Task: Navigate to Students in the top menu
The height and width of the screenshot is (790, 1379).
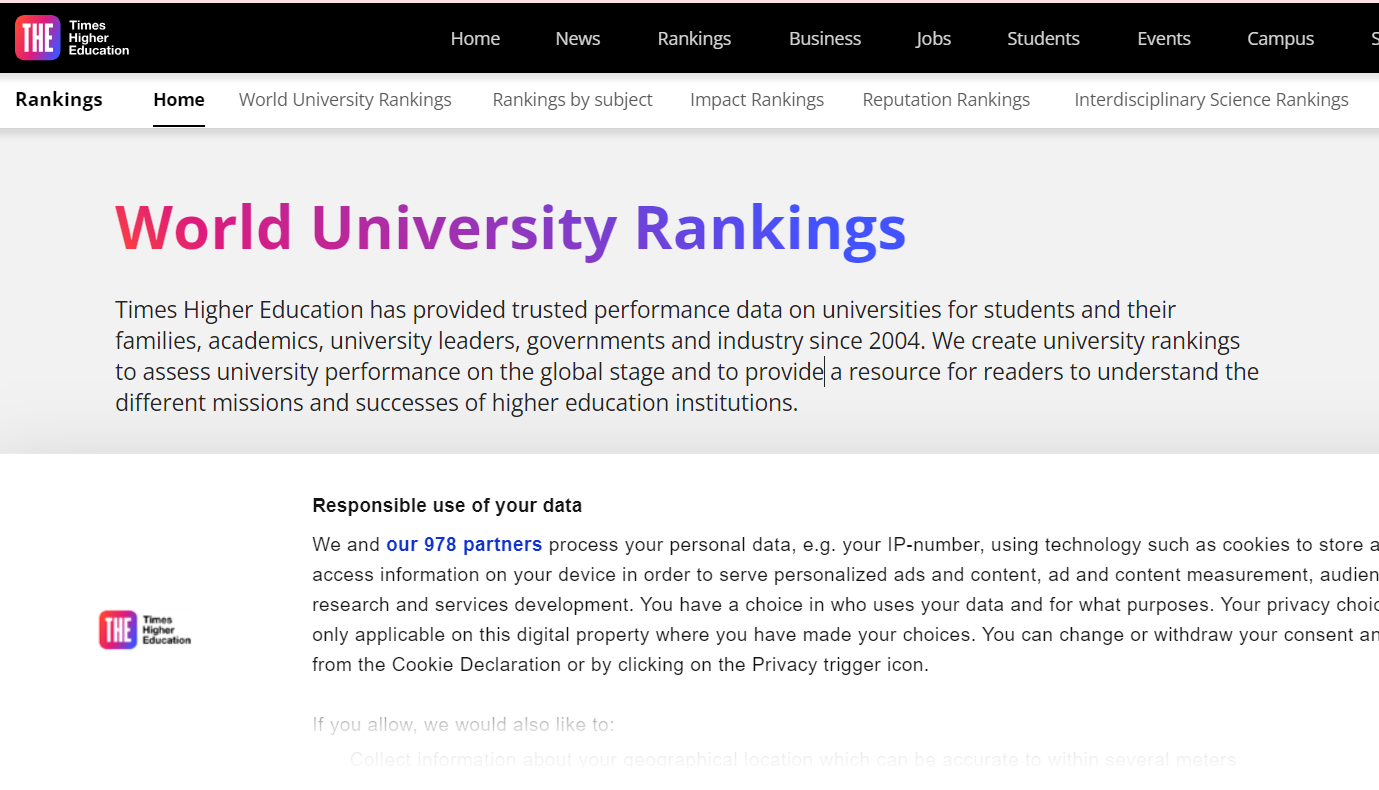Action: click(1043, 39)
